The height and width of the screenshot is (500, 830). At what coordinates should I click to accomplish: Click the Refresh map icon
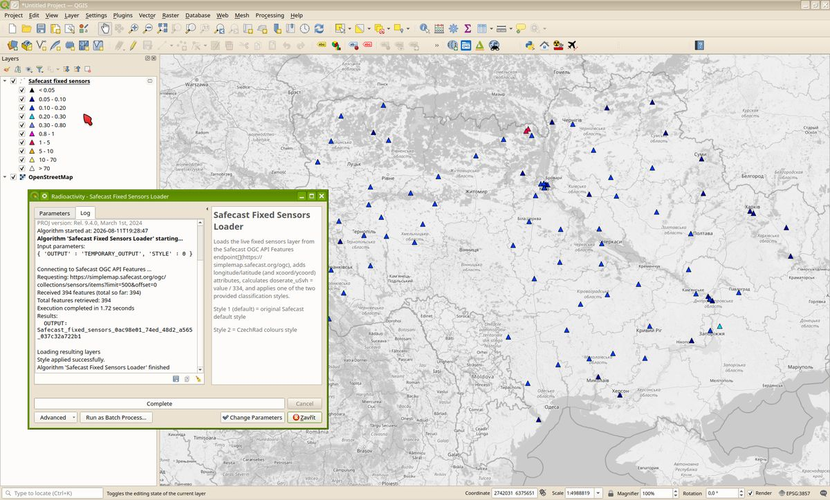point(319,29)
